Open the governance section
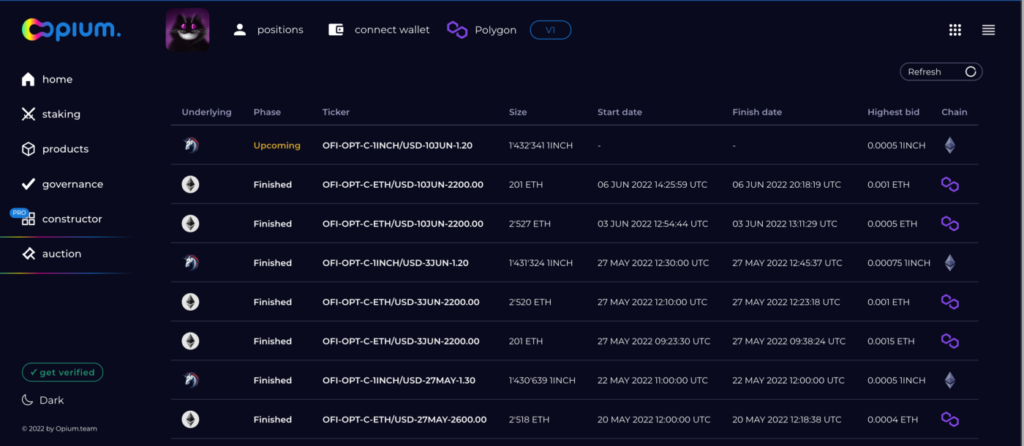1024x446 pixels. coord(71,184)
